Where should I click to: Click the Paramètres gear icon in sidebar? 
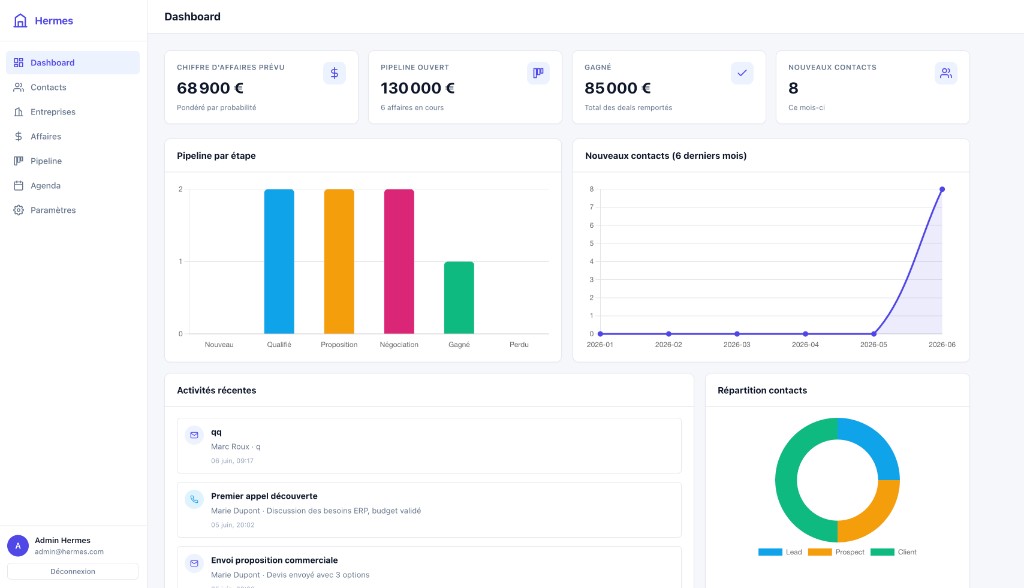(18, 210)
